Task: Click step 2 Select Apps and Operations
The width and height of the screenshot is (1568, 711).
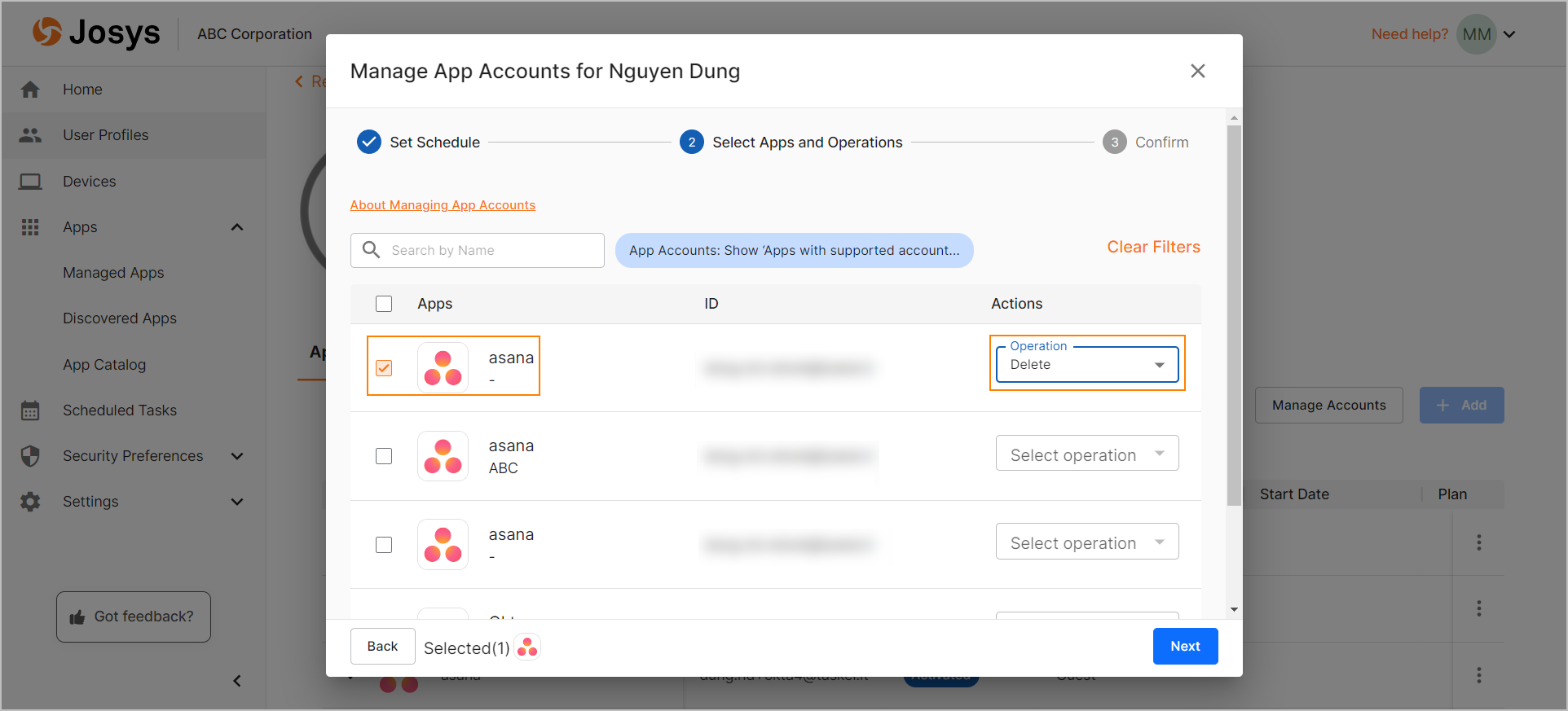Action: [791, 143]
